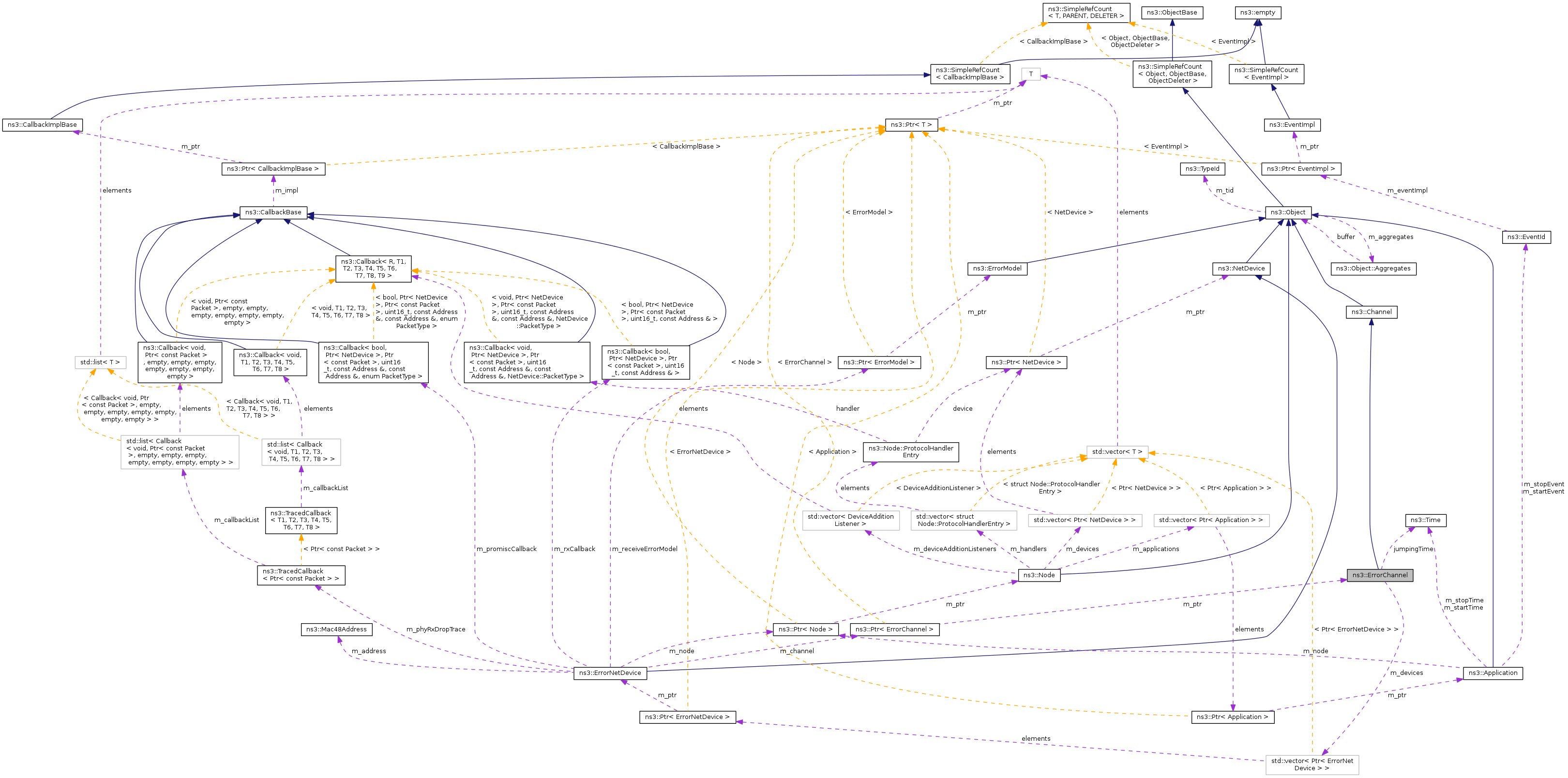Click the ns3::Node::ProtocolHandlerEntry node
This screenshot has height=778, width=1568.
tap(911, 452)
